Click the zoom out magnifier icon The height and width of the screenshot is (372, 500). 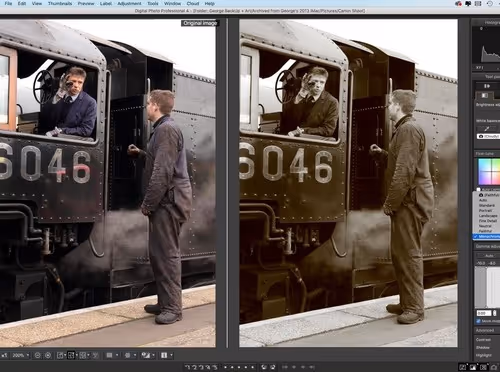coord(37,355)
